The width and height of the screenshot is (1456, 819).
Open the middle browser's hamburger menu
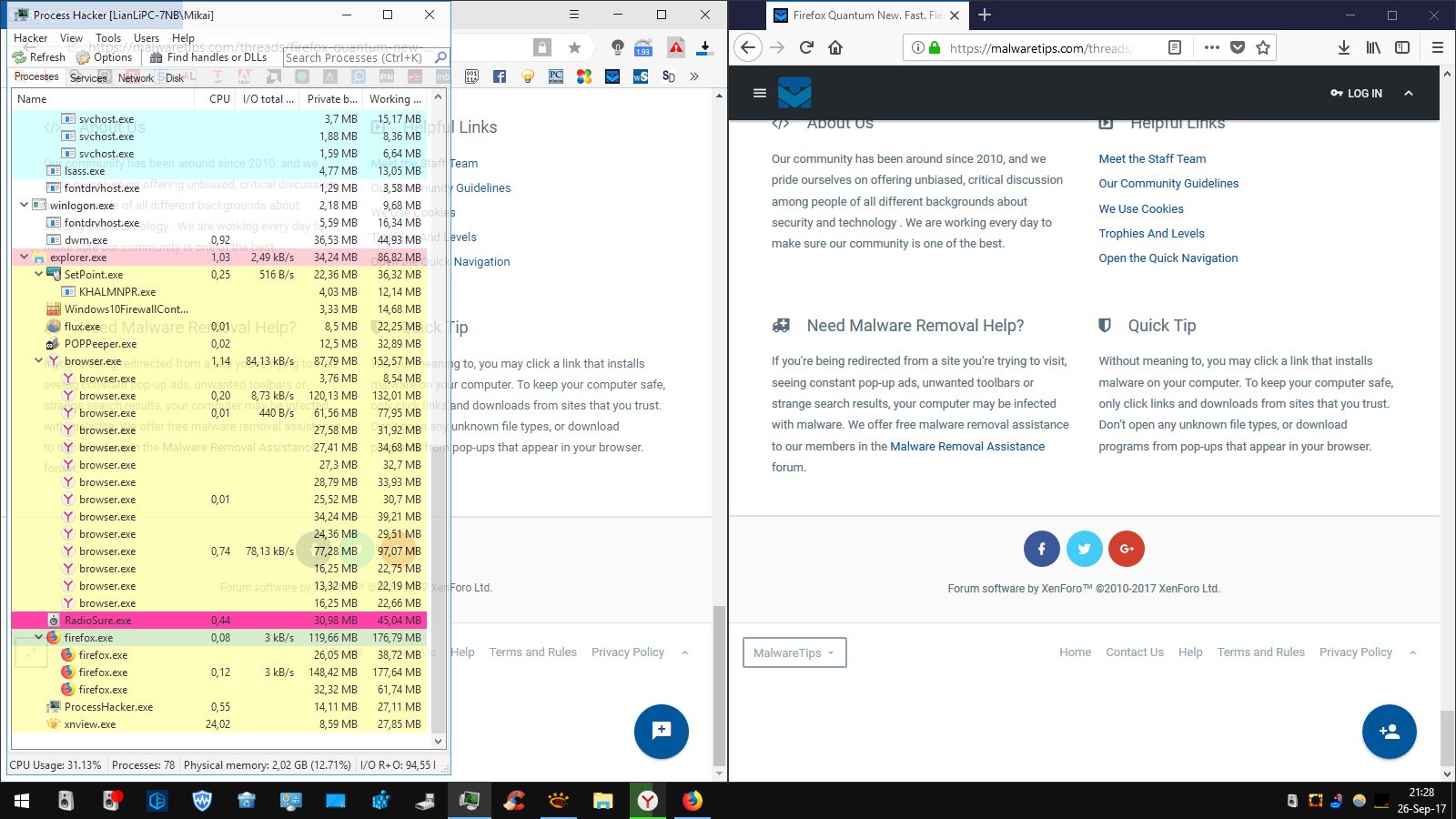coord(574,15)
